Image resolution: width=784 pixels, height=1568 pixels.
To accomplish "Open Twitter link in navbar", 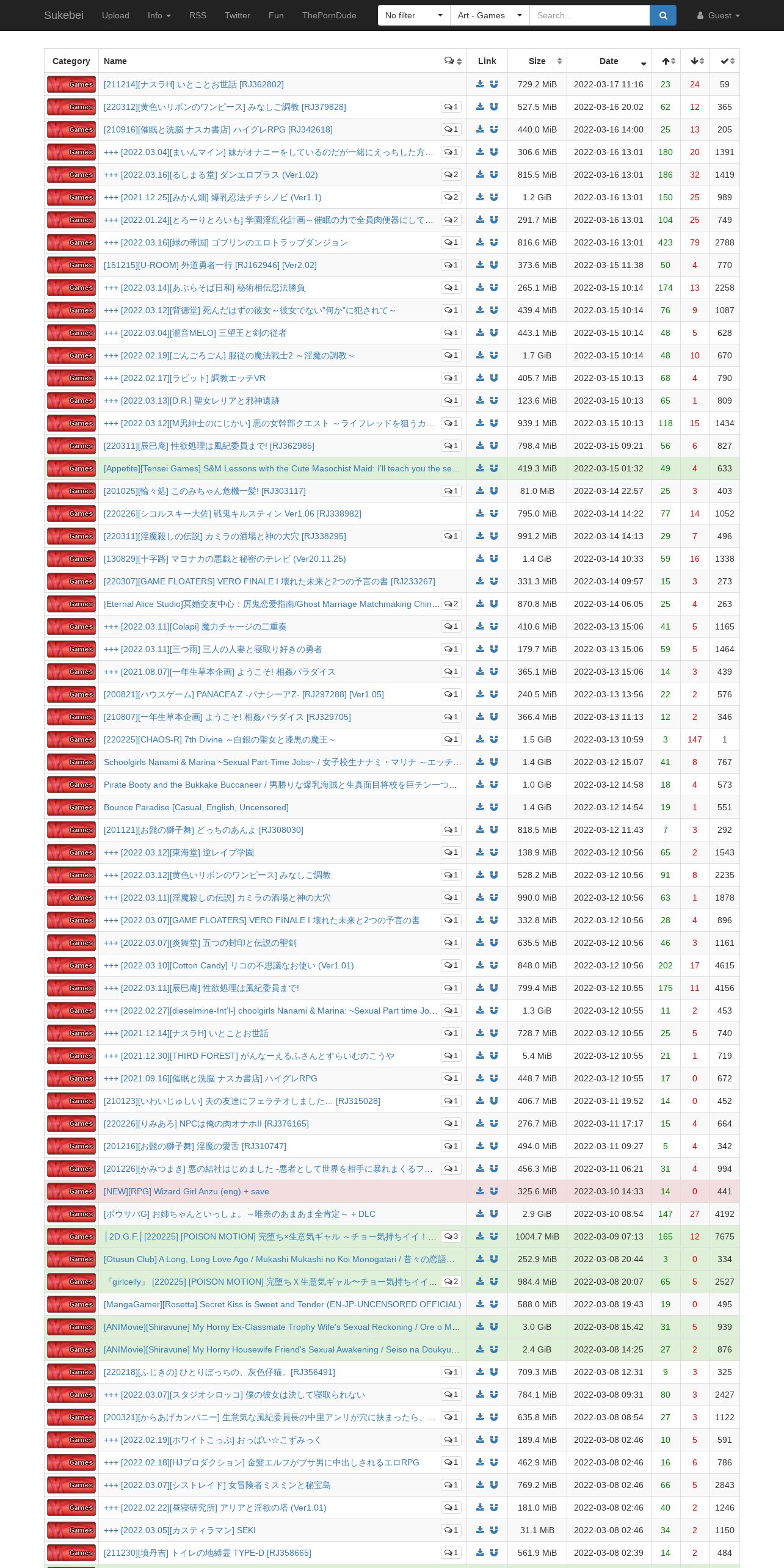I will [x=238, y=15].
